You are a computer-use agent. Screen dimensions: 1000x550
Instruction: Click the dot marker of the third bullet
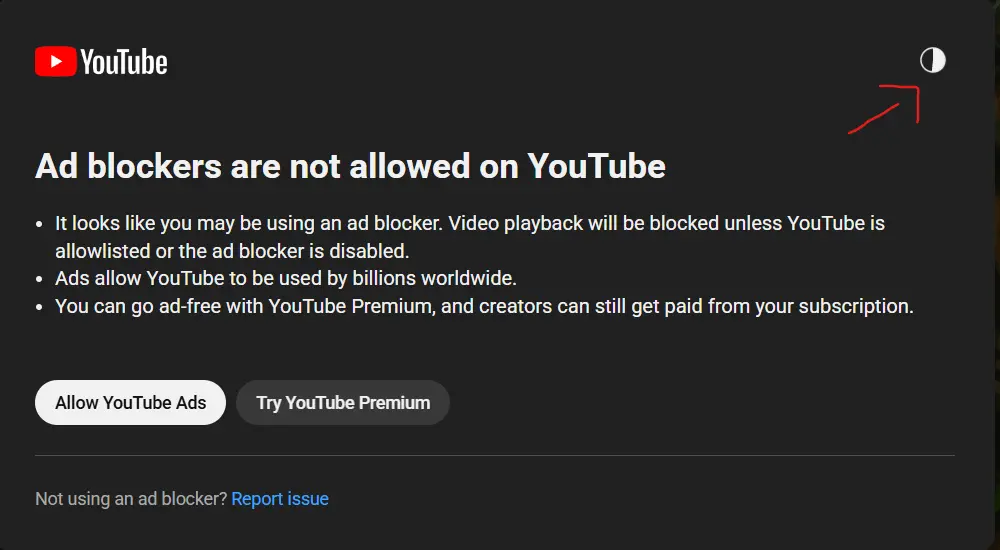[x=39, y=307]
